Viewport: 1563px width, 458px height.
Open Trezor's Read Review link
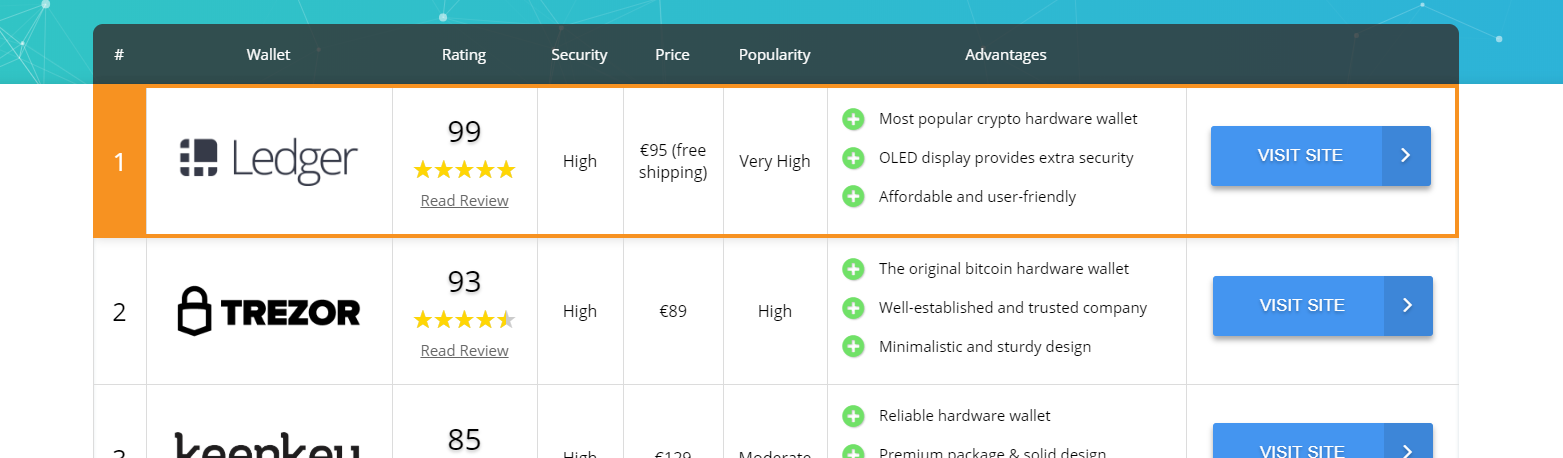[464, 351]
